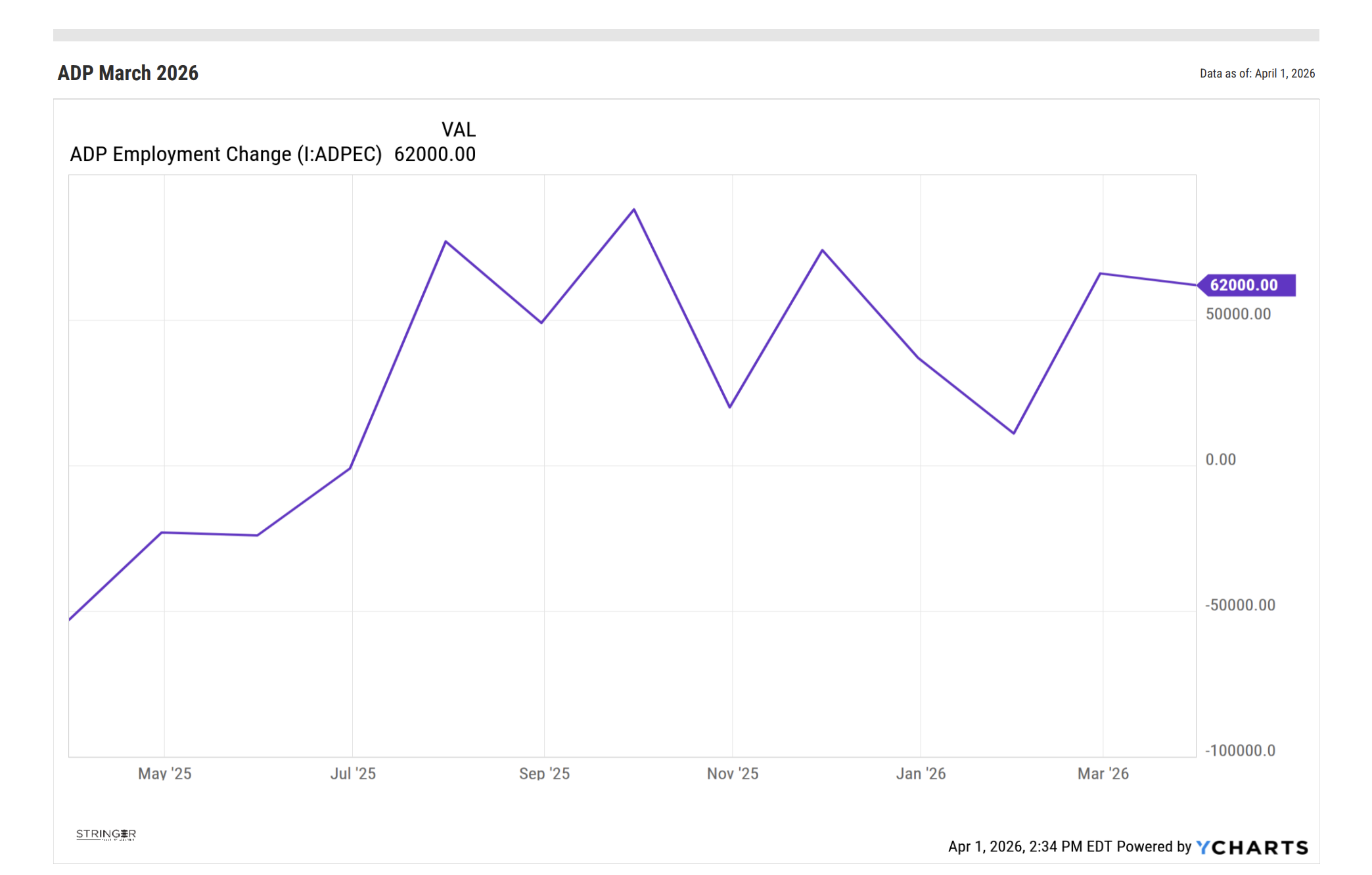Click the legend value 62000.00

pyautogui.click(x=434, y=154)
